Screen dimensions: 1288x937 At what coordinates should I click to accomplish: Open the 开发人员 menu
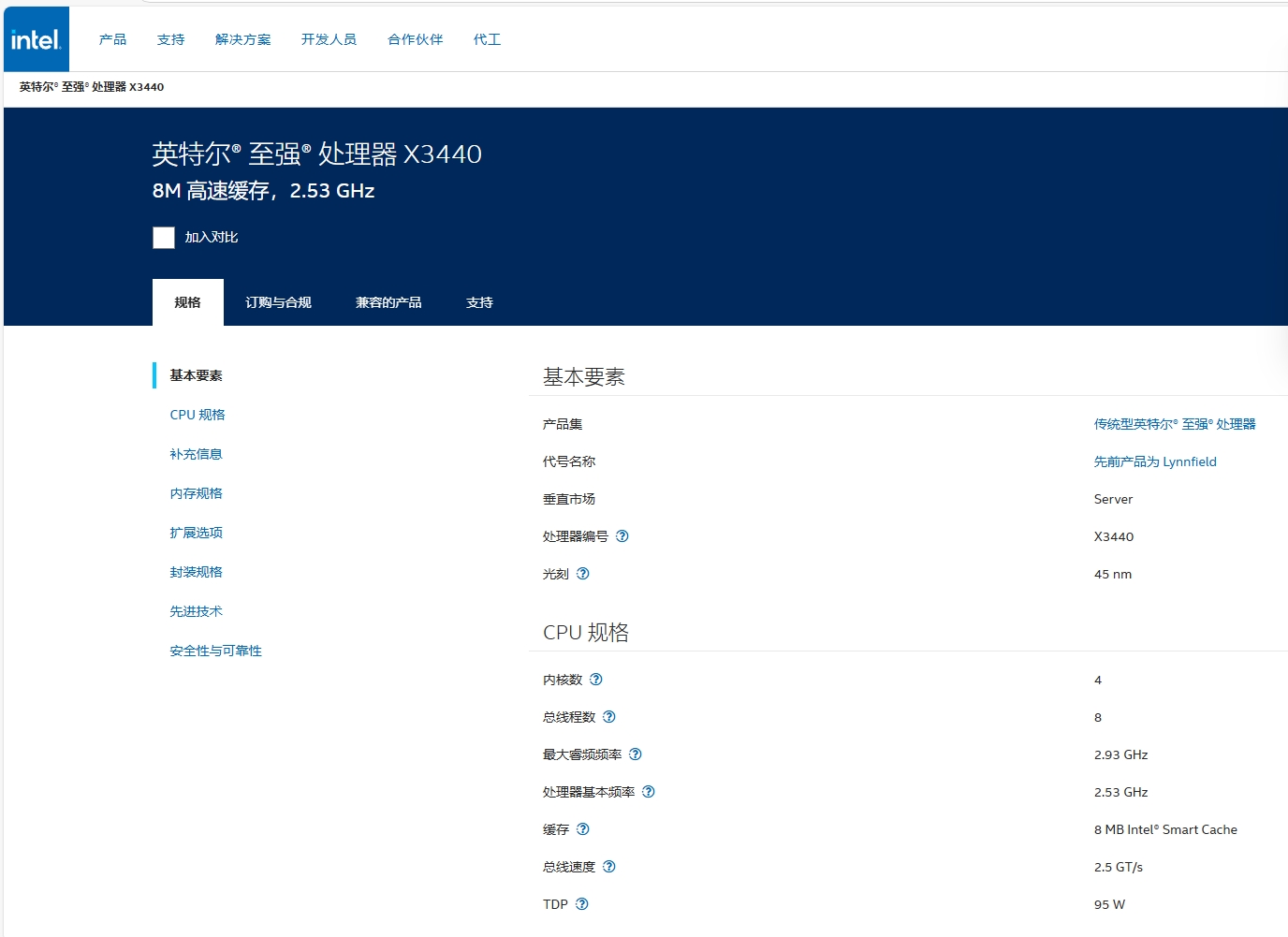coord(329,39)
